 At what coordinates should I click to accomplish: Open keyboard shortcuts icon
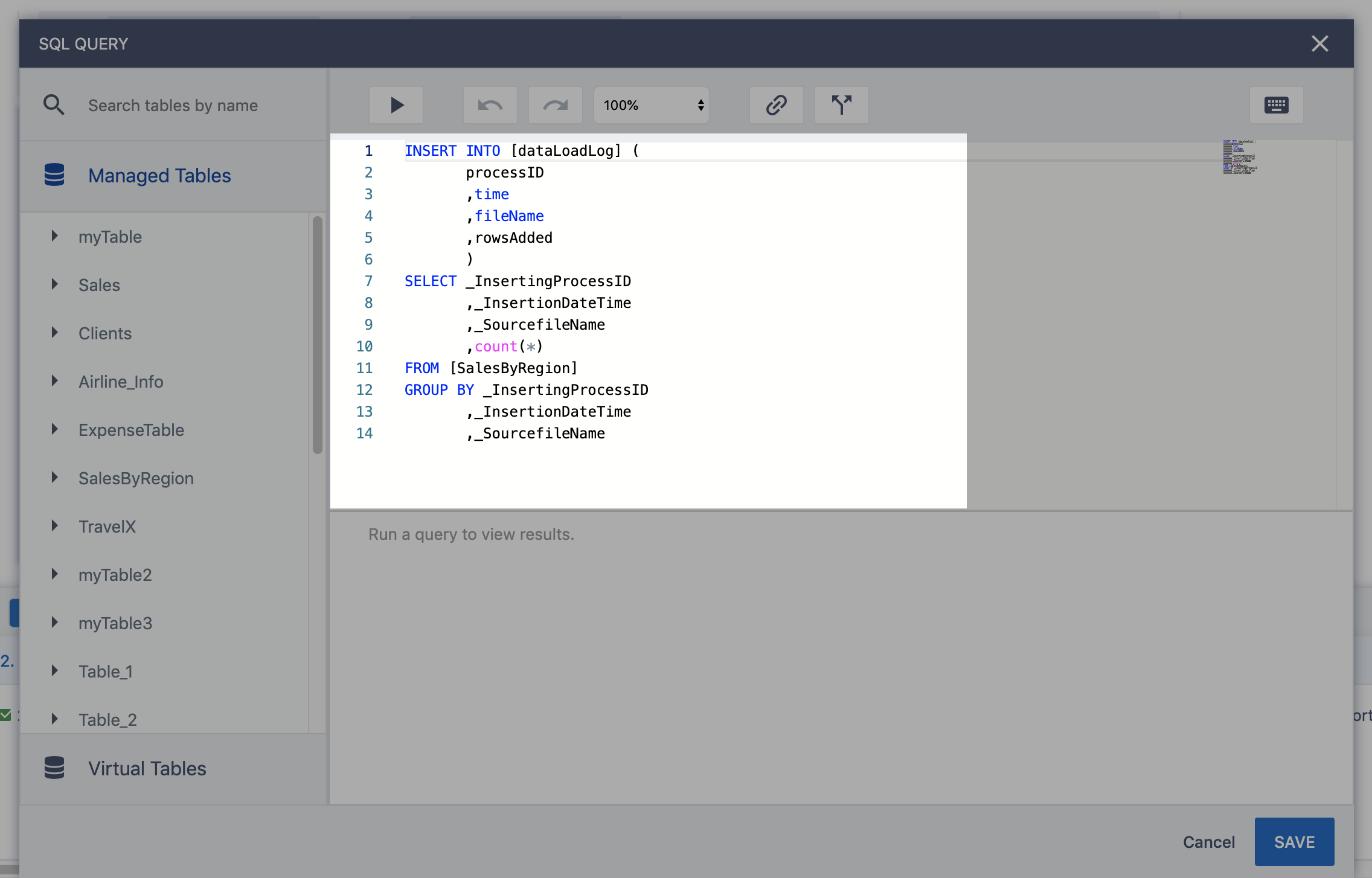pos(1276,105)
